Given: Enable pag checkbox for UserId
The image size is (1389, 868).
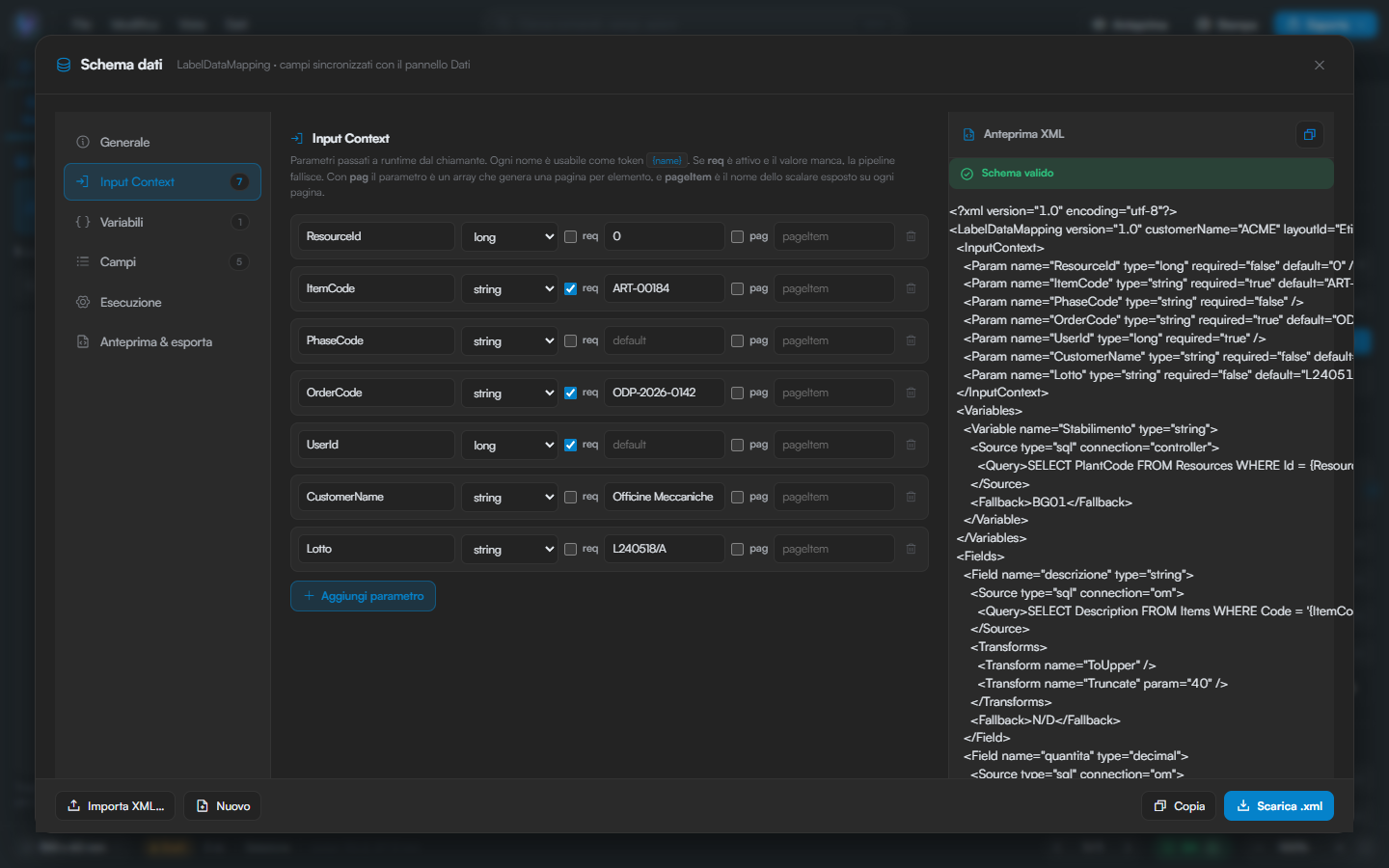Looking at the screenshot, I should (737, 445).
